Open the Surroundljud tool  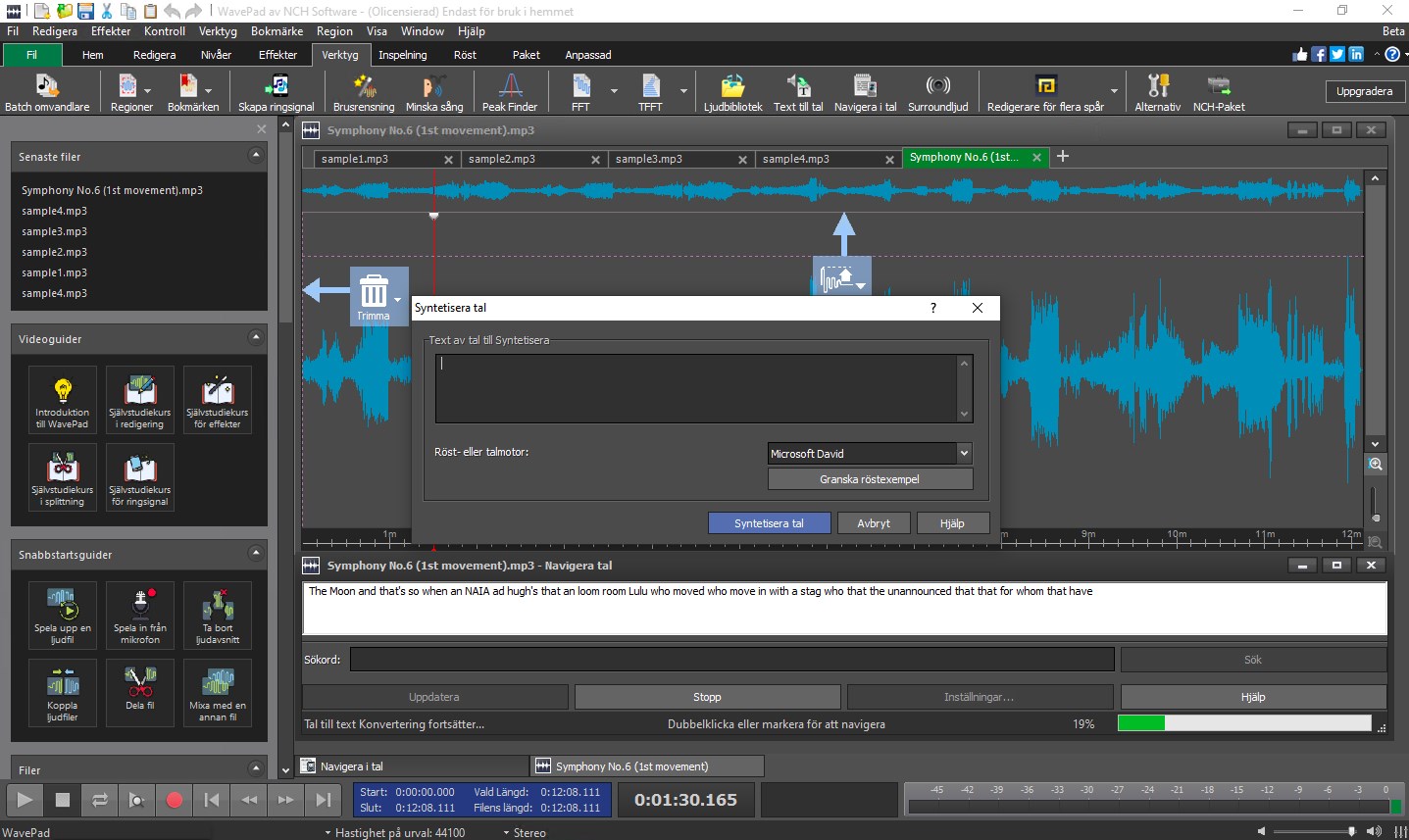[937, 91]
